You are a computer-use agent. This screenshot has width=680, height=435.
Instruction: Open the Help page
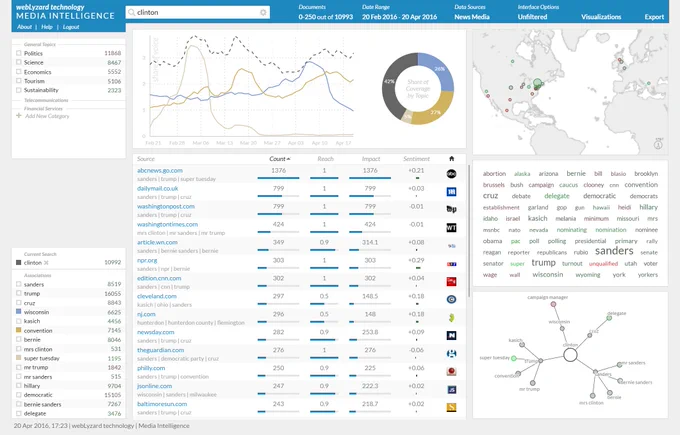click(47, 27)
